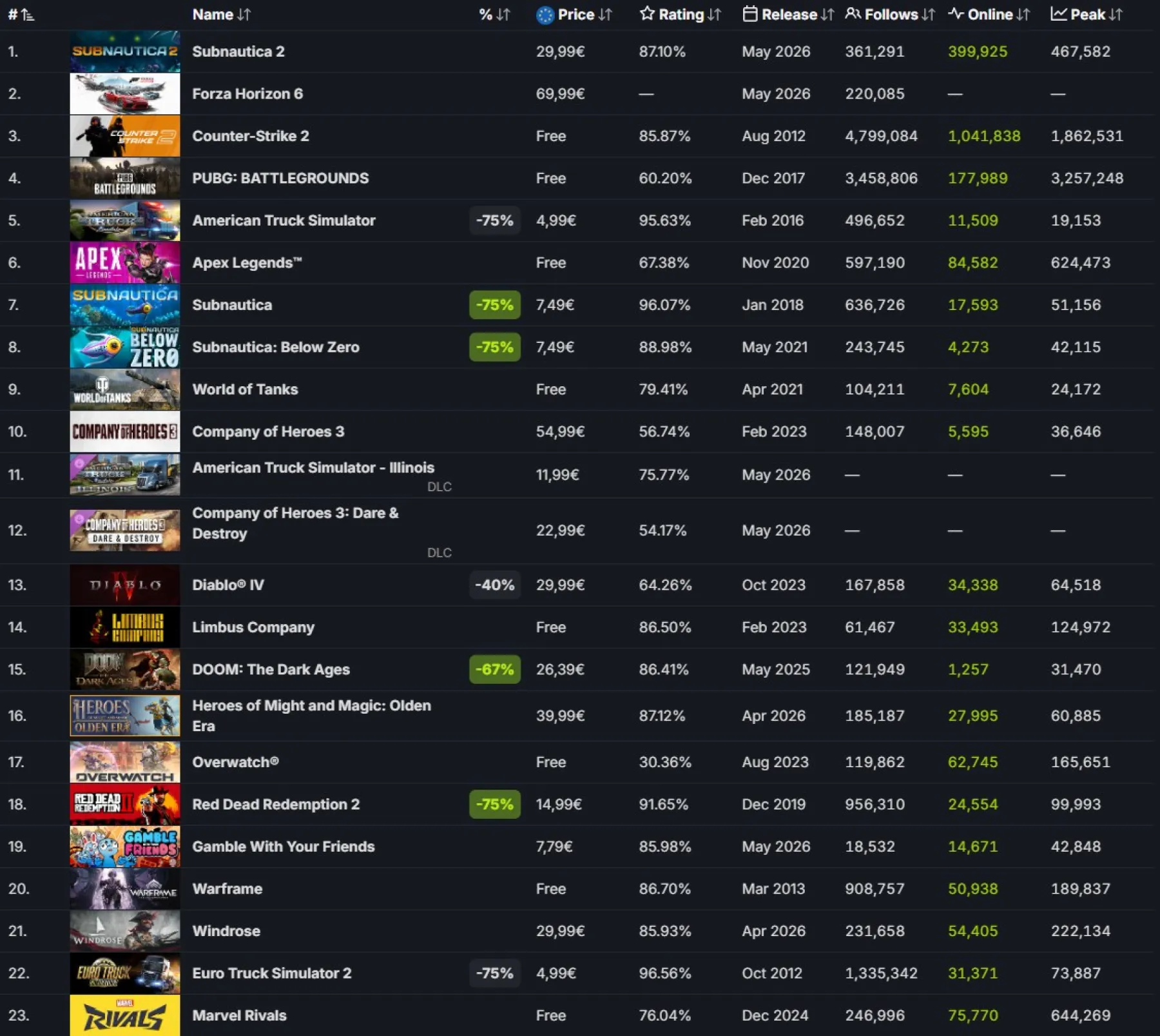1160x1036 pixels.
Task: Open the Diablo IV title link
Action: (228, 585)
